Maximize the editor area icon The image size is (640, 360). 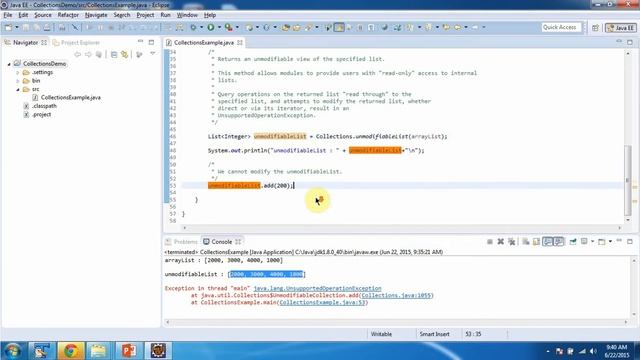pos(630,42)
